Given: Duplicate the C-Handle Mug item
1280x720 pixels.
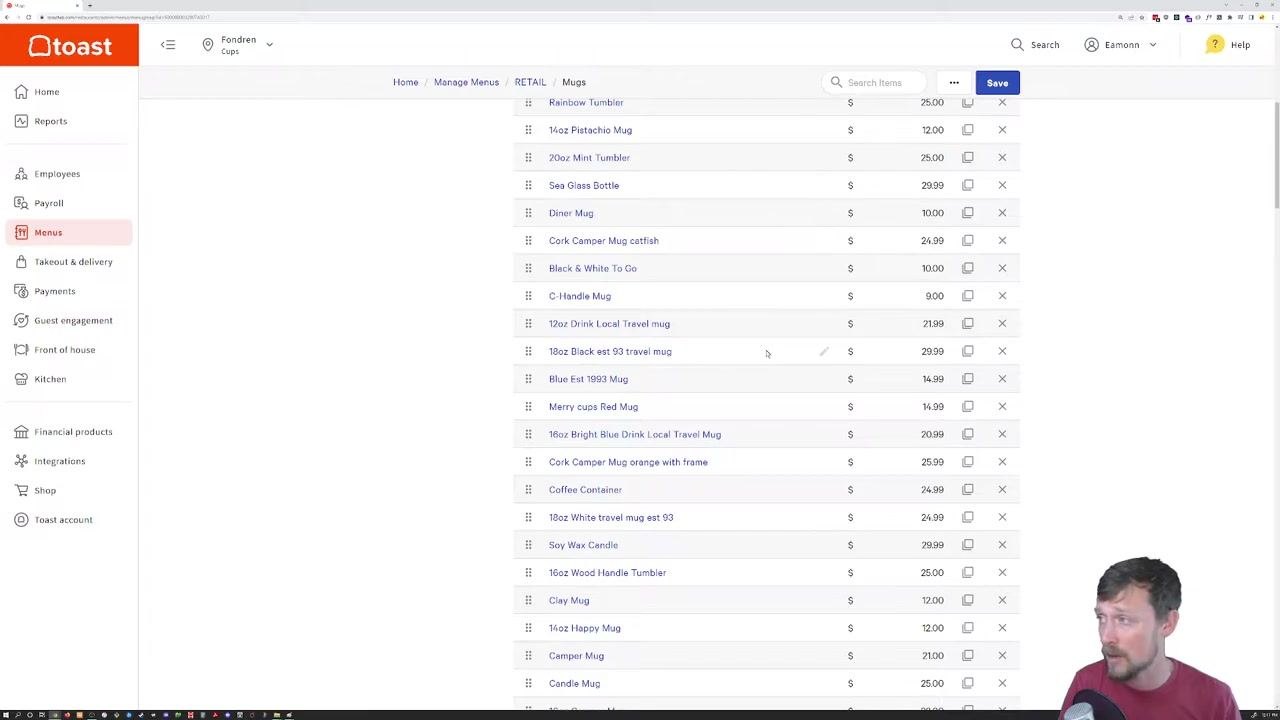Looking at the screenshot, I should click(967, 296).
